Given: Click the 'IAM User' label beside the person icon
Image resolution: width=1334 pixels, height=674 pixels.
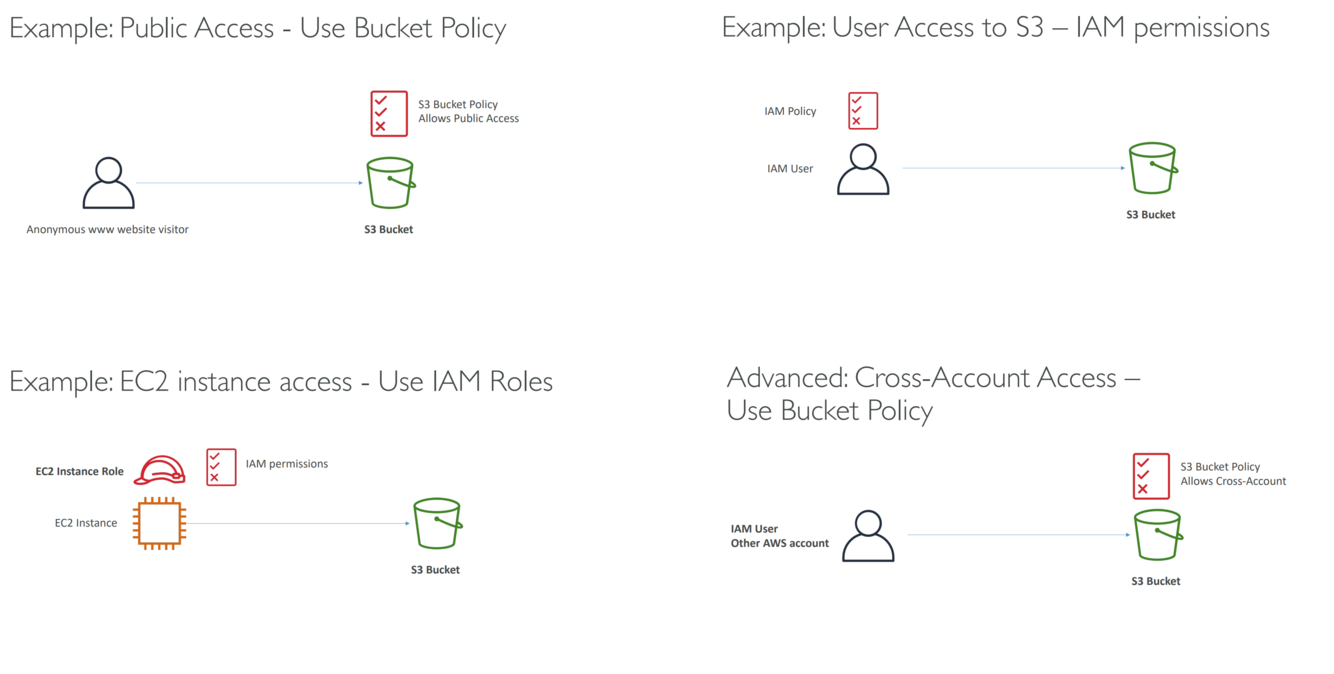Looking at the screenshot, I should (790, 169).
